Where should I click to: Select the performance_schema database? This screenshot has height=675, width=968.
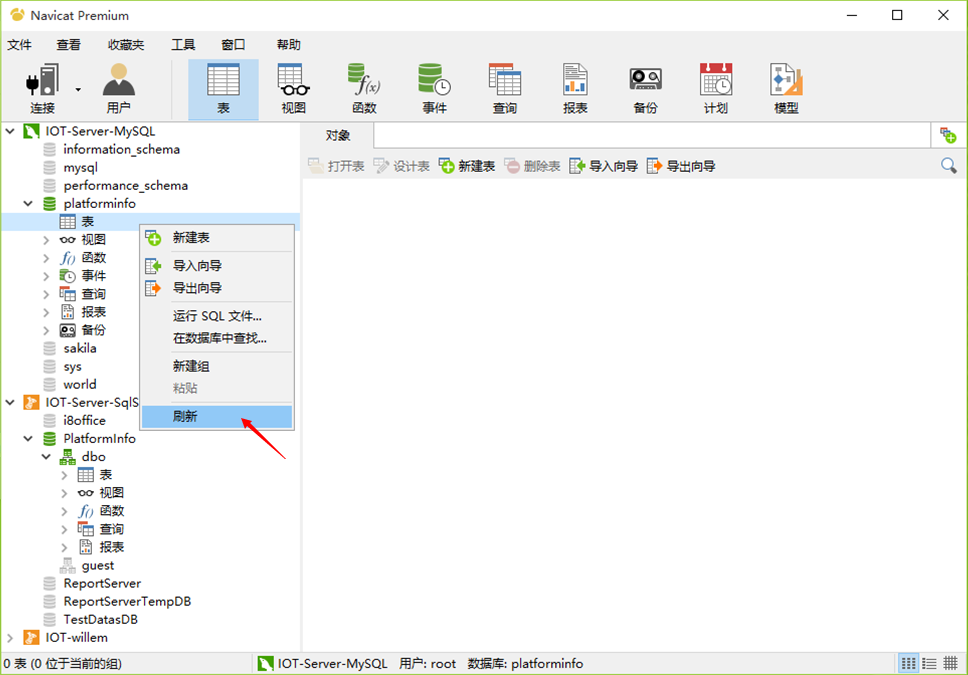click(125, 185)
